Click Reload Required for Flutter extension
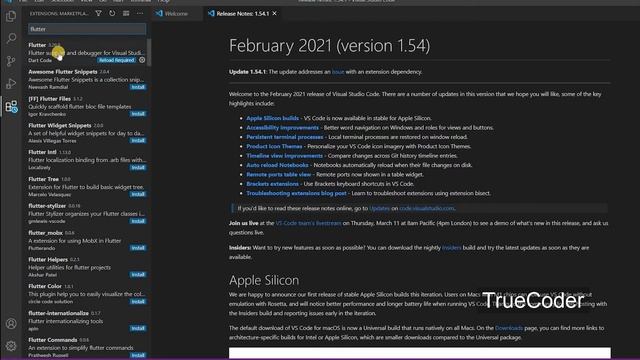640x360 pixels. point(116,60)
